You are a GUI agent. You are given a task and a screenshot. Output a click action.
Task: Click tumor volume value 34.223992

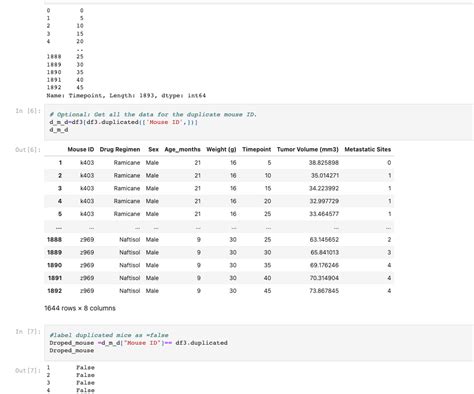[x=324, y=188]
